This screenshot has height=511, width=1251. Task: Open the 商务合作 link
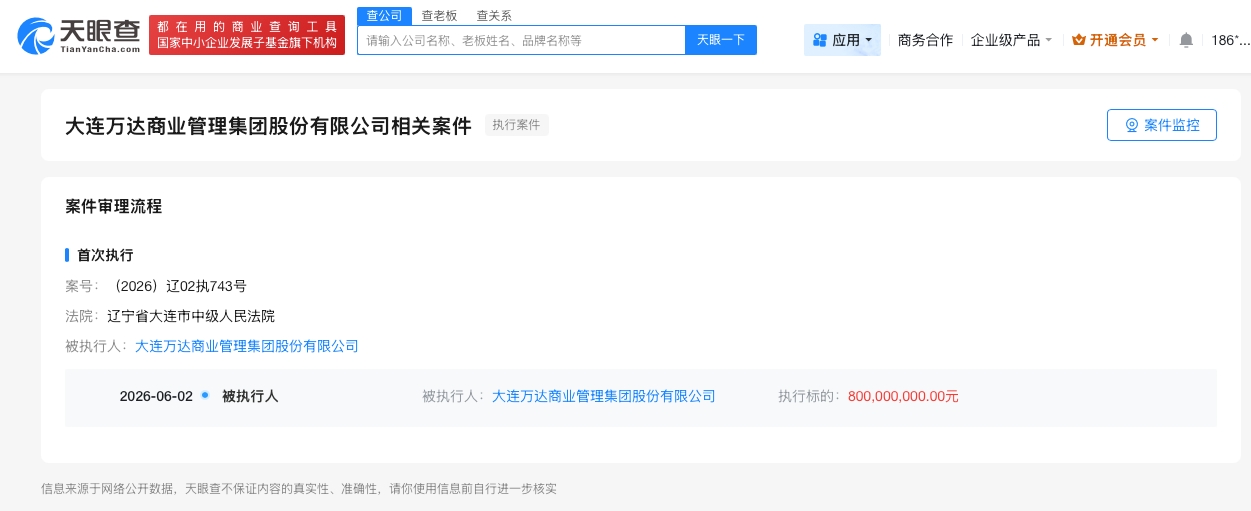(x=925, y=40)
